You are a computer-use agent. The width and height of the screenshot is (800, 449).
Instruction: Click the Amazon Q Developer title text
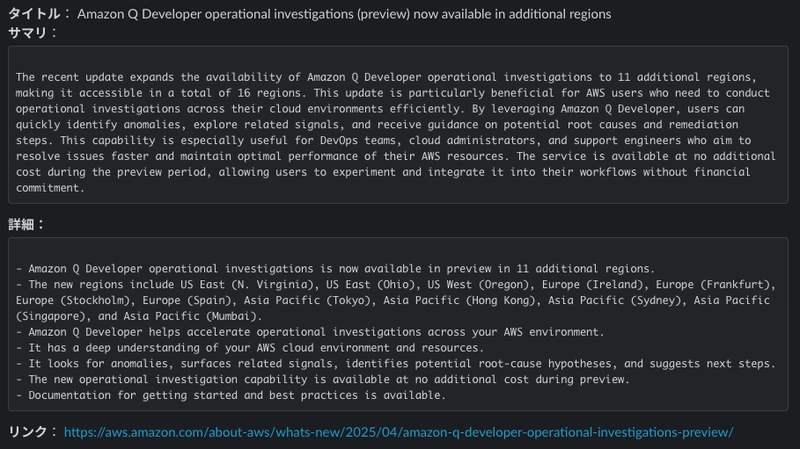[x=344, y=14]
